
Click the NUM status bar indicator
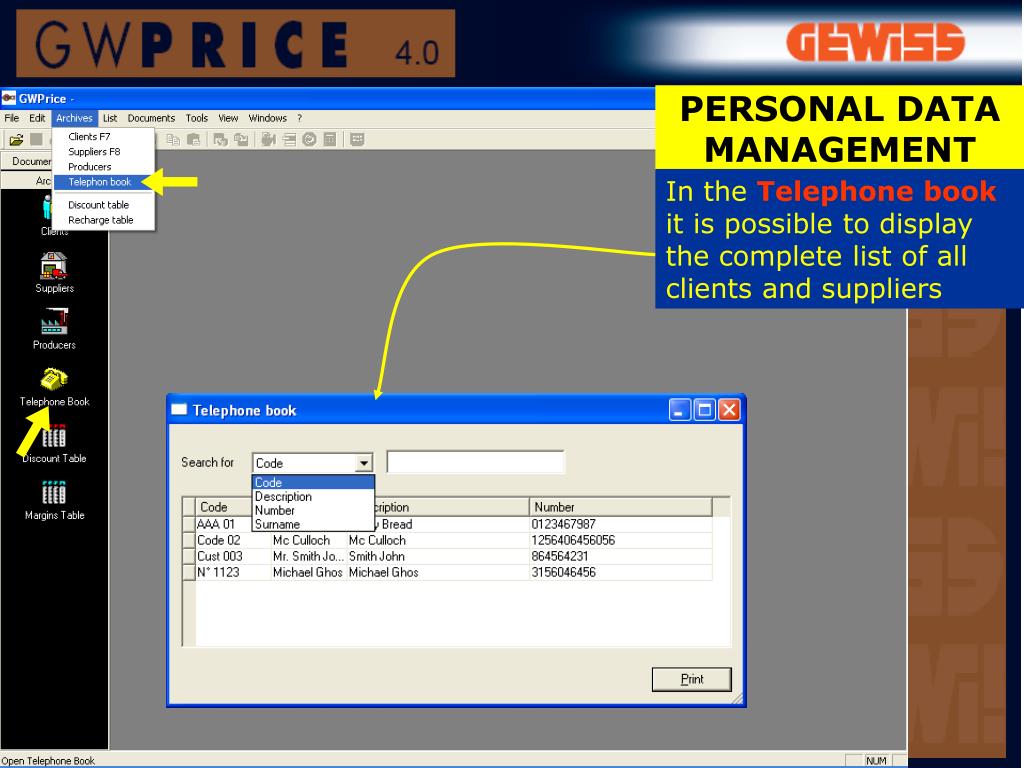pos(876,761)
